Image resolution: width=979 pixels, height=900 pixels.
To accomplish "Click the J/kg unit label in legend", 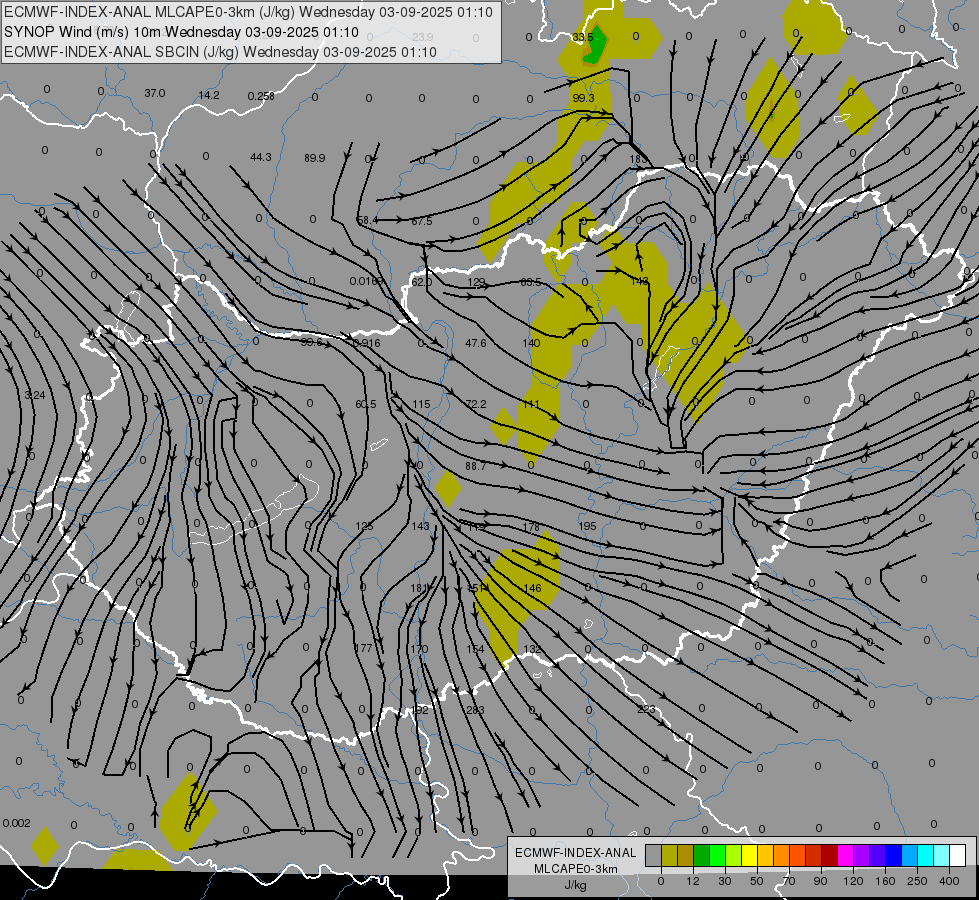I will click(576, 885).
